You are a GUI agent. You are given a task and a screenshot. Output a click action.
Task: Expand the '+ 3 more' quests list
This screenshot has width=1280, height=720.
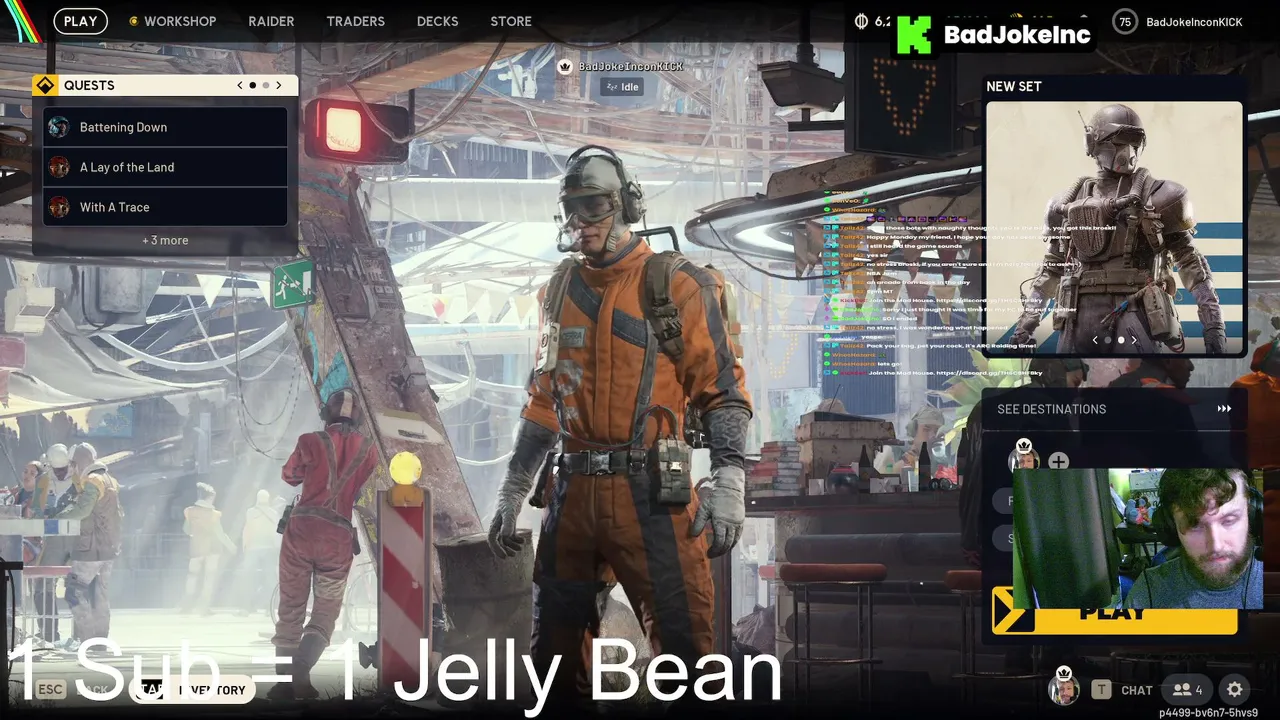(165, 240)
